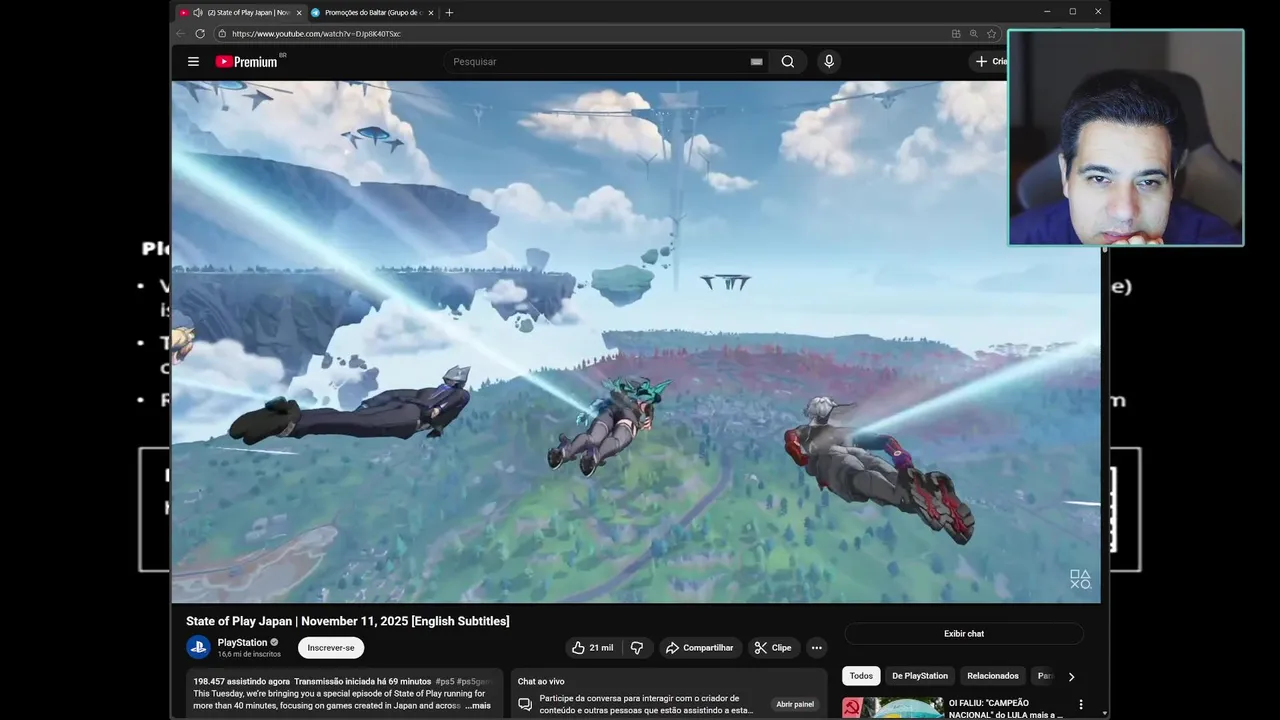Click the Inscrever-se subscribe button
This screenshot has width=1280, height=720.
coord(331,647)
